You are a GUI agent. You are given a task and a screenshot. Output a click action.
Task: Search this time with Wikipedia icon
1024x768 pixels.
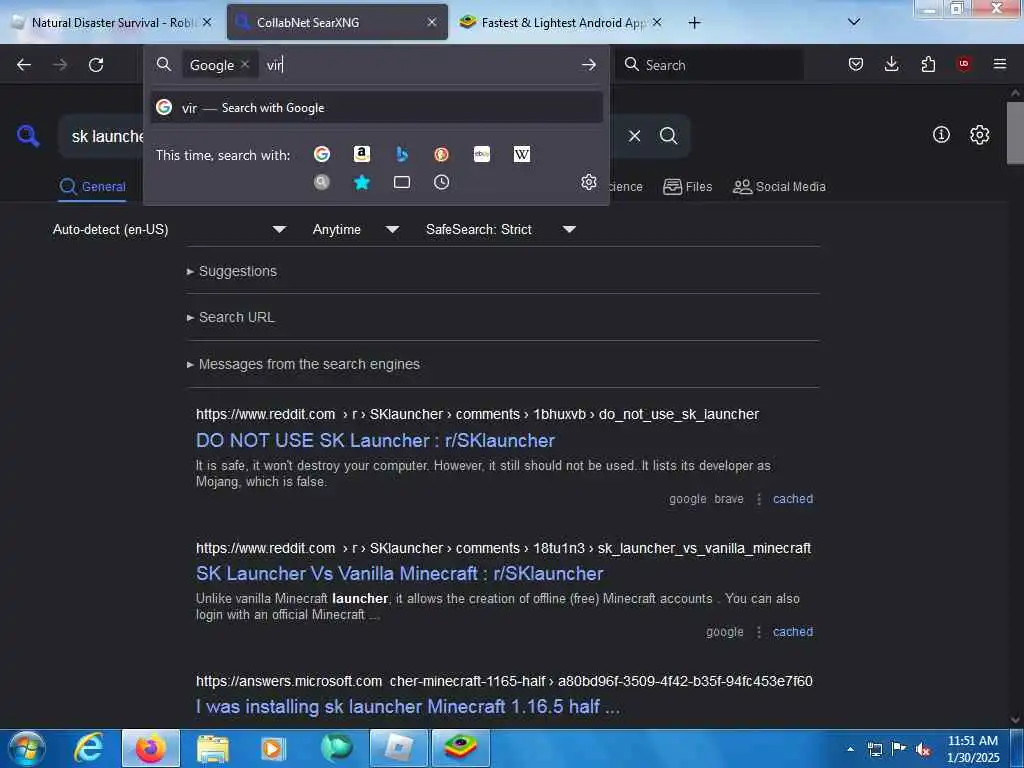pyautogui.click(x=522, y=154)
